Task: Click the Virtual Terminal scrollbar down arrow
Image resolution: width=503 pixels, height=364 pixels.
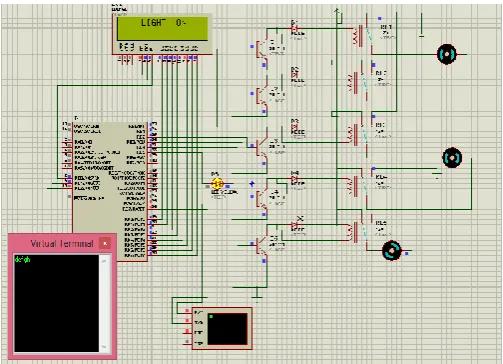Action: [x=105, y=347]
